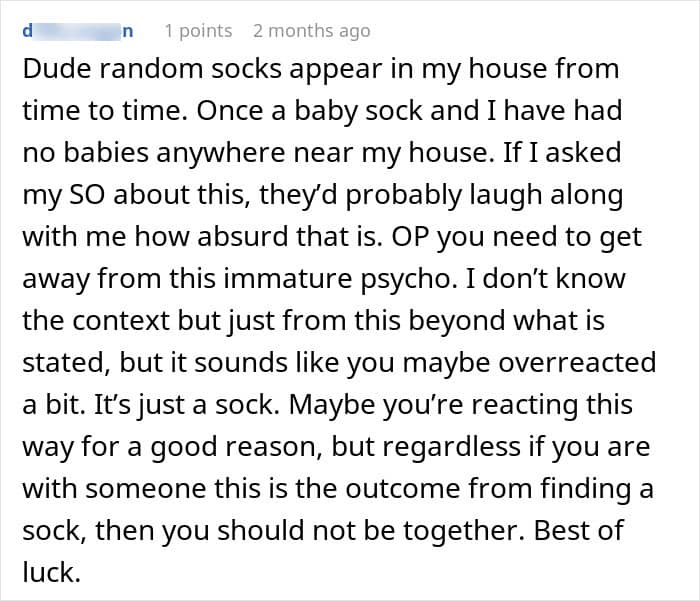Click the words 'the context' in comment
Screen dimensions: 700x601
96,321
